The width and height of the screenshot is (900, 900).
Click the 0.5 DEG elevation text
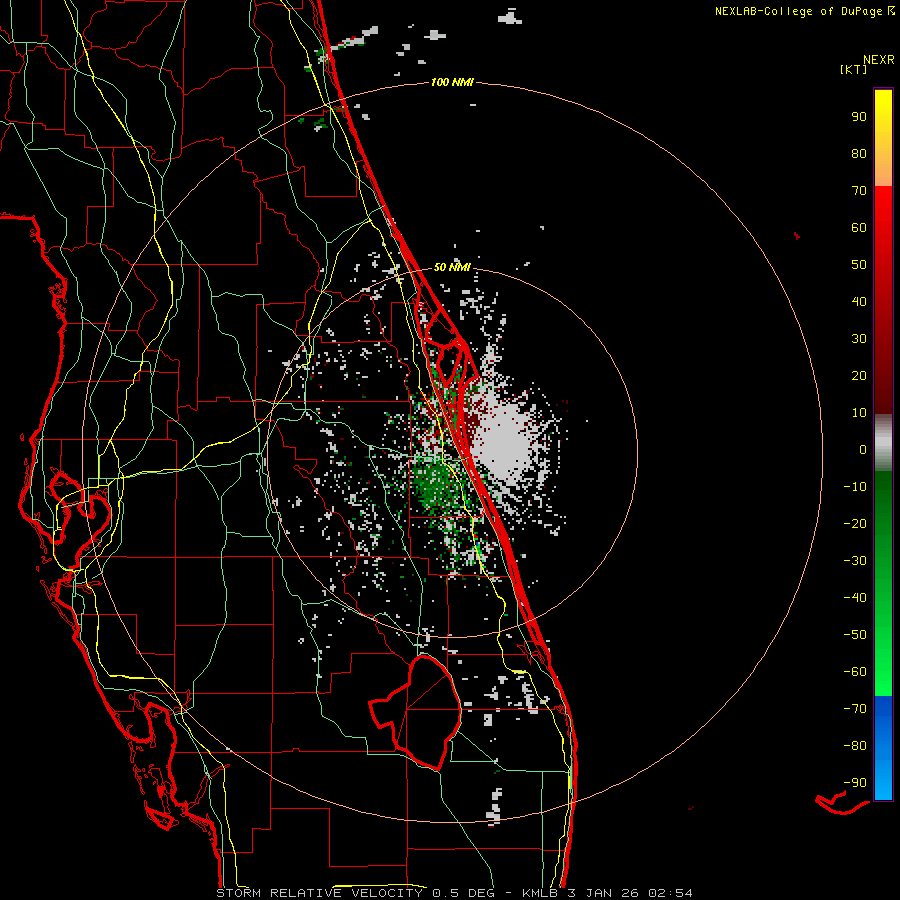coord(470,893)
